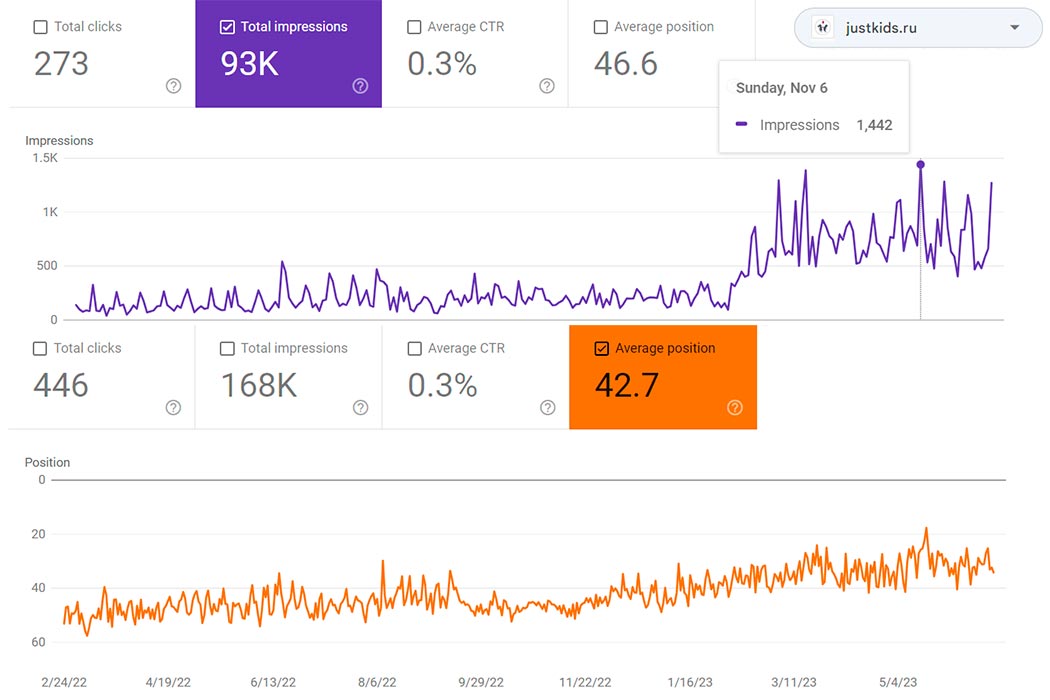Enable Total clicks checkbox in the 273 card
The image size is (1050, 700).
point(40,27)
